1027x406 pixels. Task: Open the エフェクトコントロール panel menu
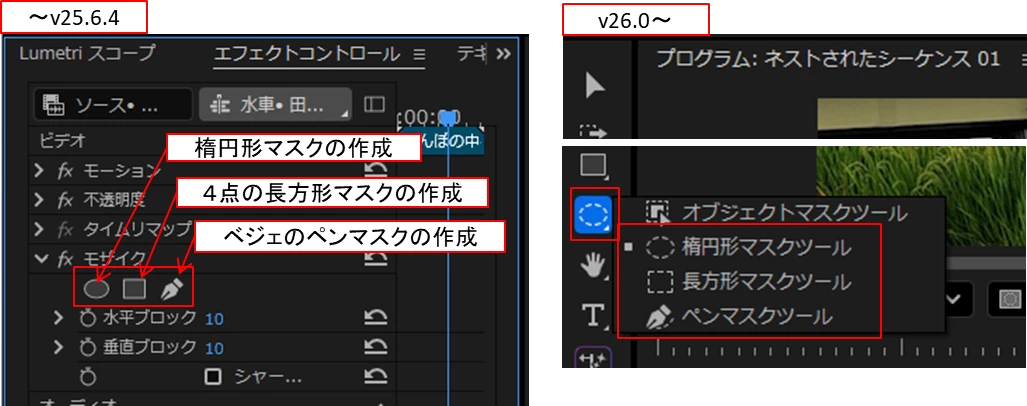point(419,54)
